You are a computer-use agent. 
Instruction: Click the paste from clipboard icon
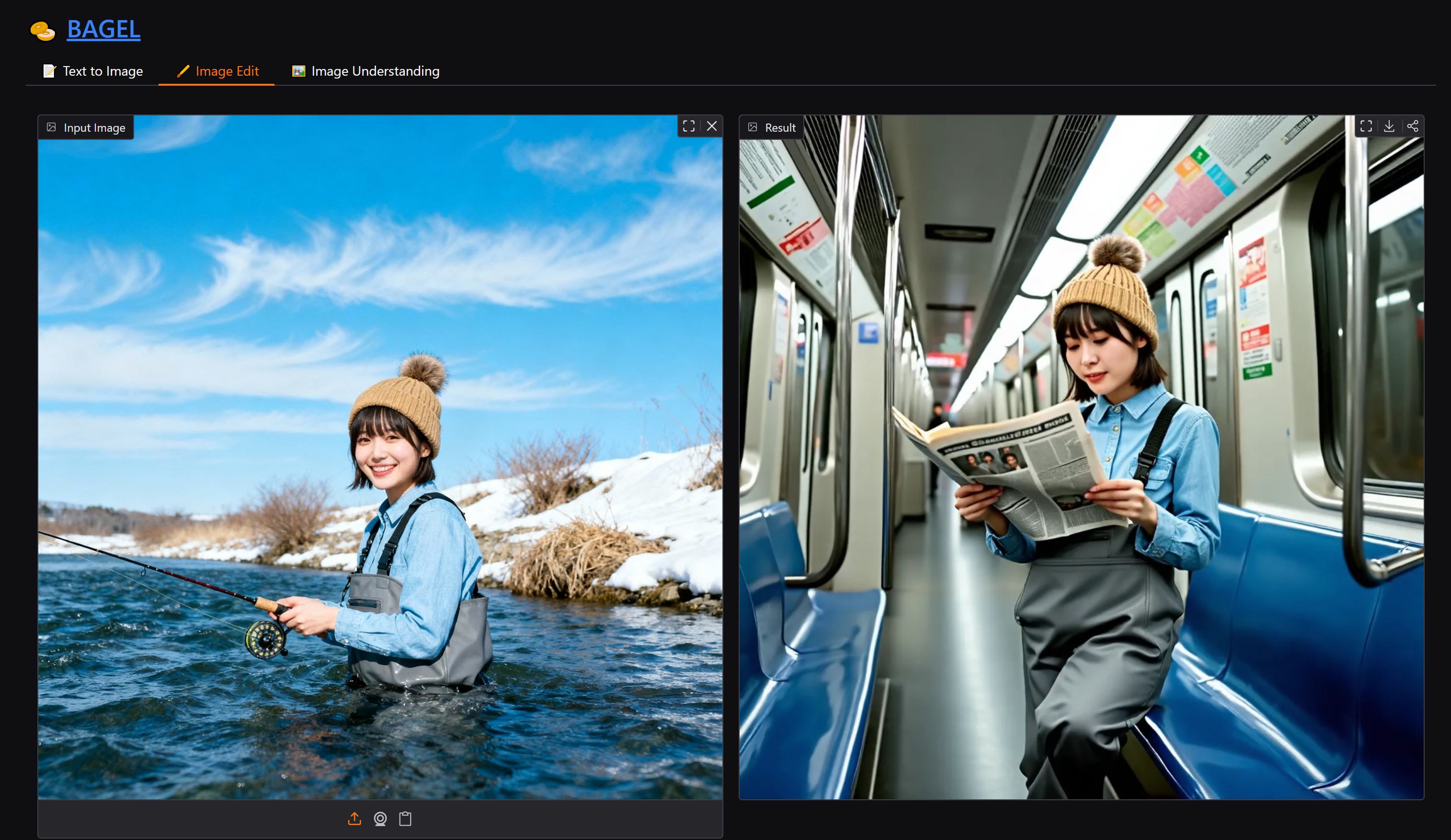tap(405, 819)
